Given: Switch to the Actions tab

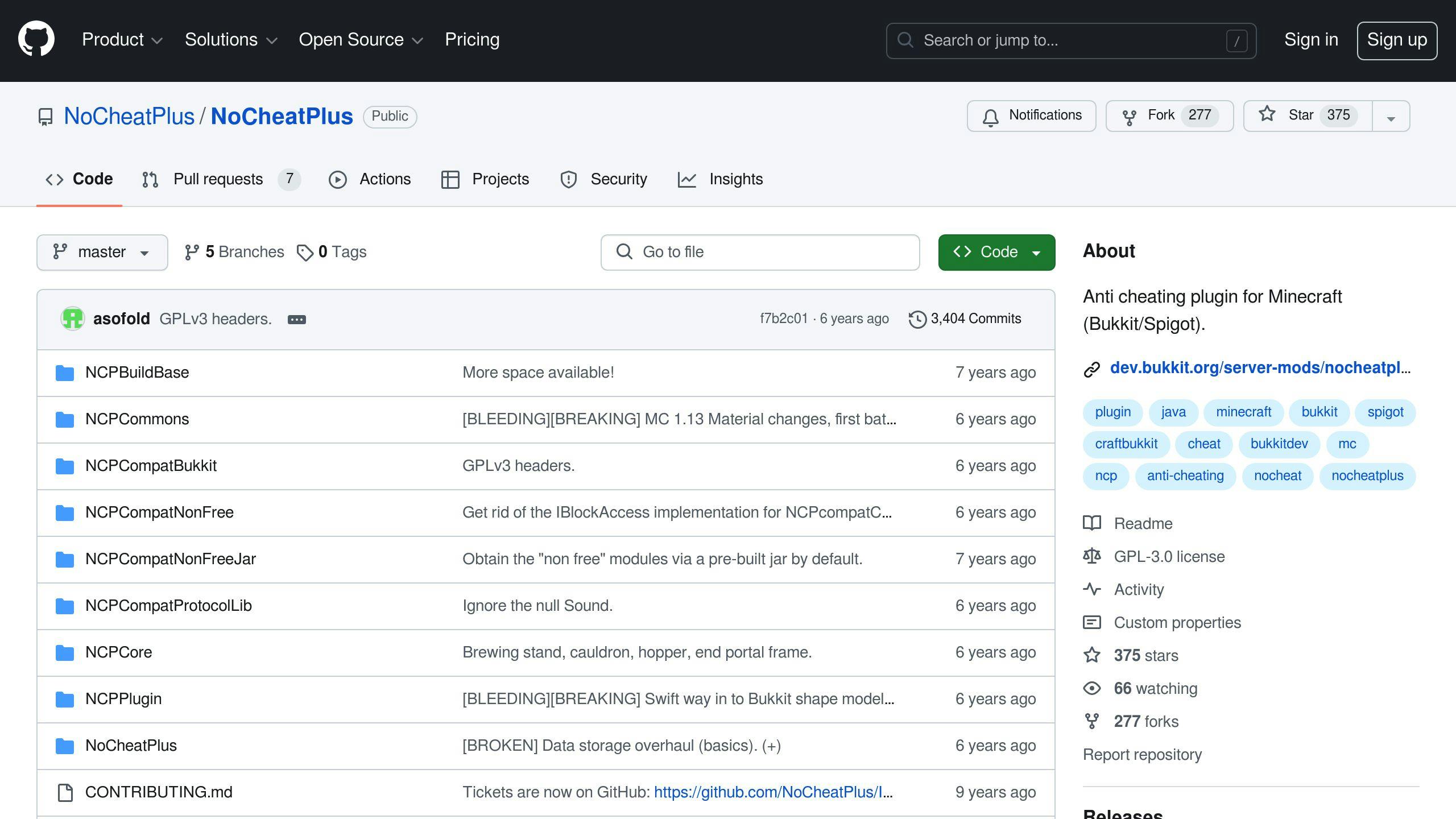Looking at the screenshot, I should [x=370, y=179].
